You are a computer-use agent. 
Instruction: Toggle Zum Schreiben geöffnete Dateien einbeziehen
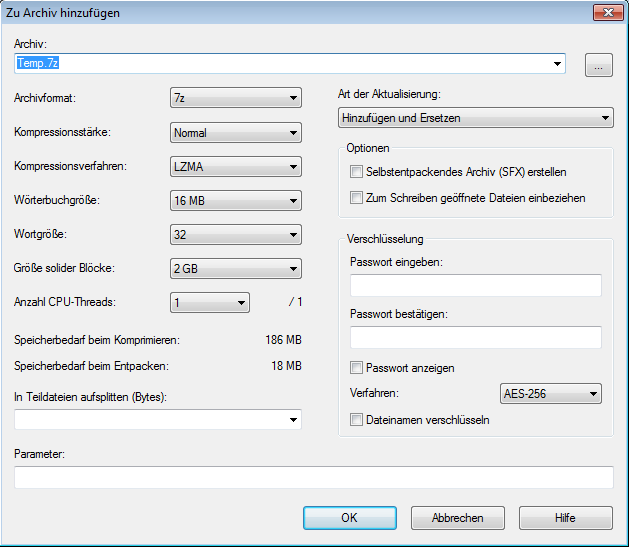pos(356,198)
